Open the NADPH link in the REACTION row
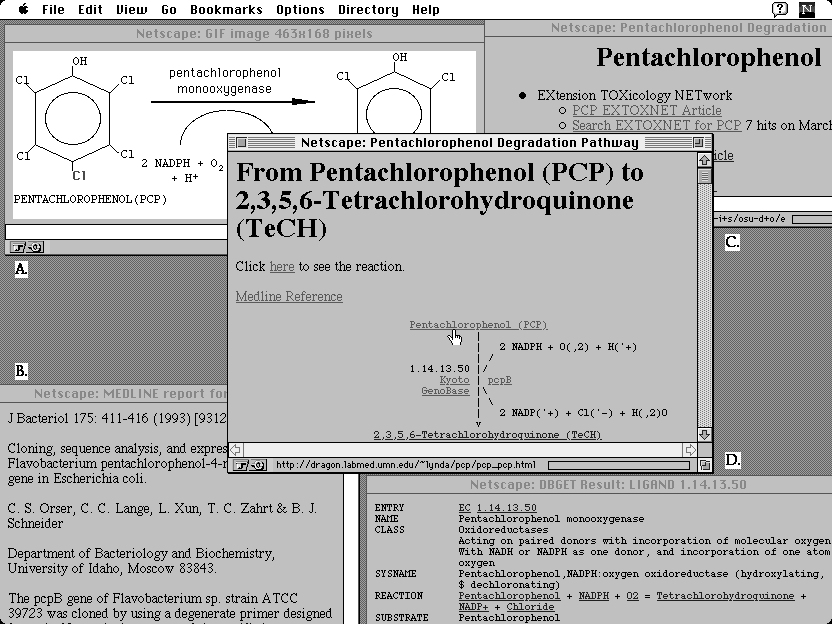Image resolution: width=832 pixels, height=624 pixels. click(593, 596)
